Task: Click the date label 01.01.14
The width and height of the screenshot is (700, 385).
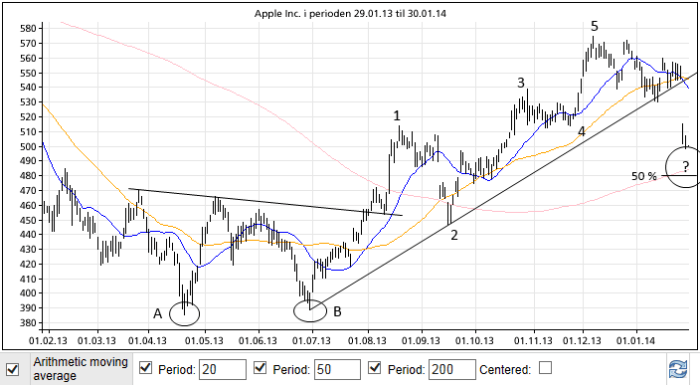Action: pyautogui.click(x=636, y=341)
